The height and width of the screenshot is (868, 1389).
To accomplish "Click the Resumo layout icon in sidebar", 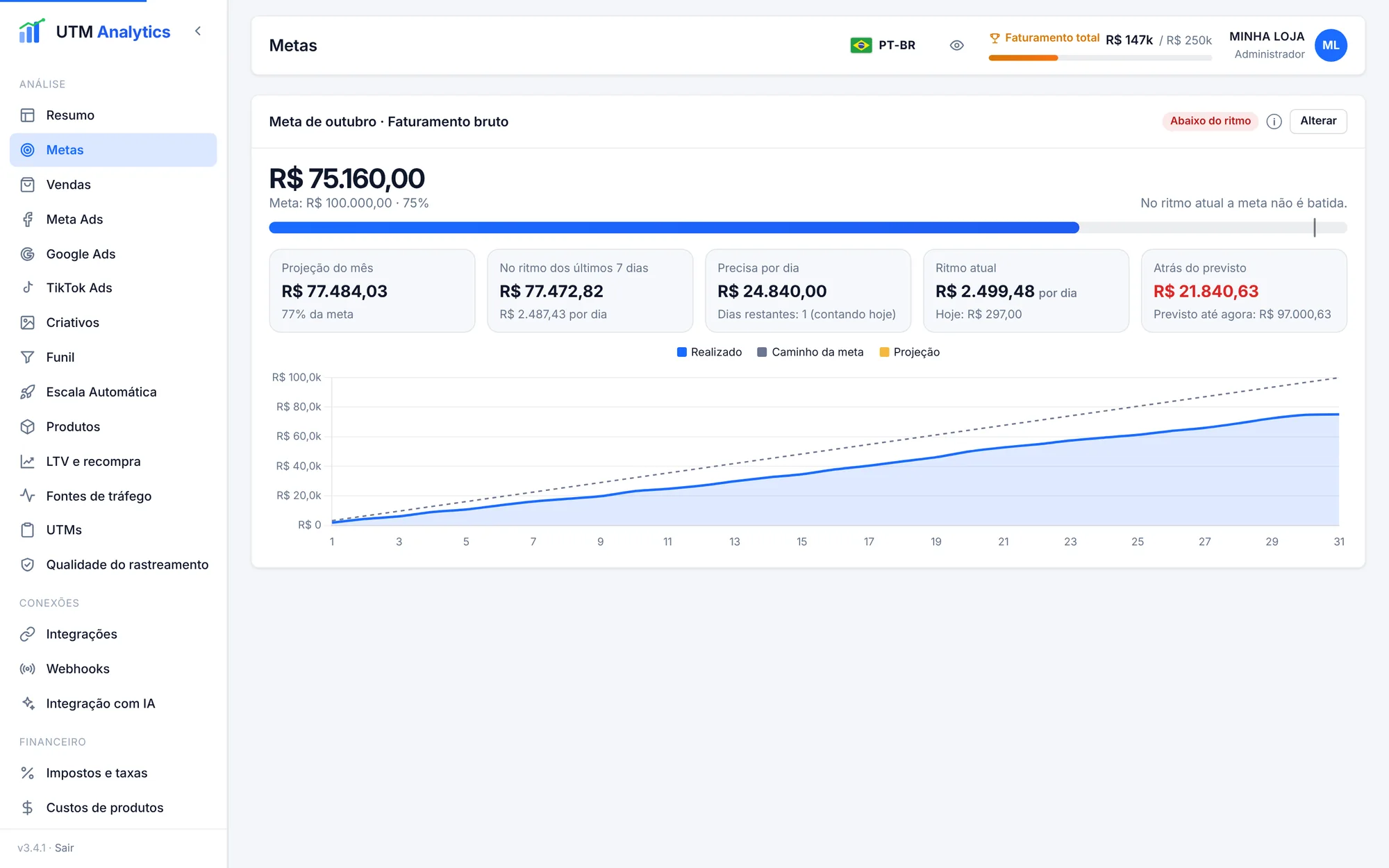I will (x=28, y=115).
